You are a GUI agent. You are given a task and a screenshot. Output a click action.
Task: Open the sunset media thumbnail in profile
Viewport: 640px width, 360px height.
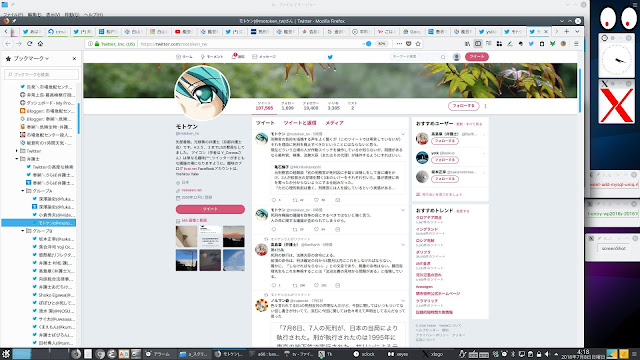[x=234, y=236]
